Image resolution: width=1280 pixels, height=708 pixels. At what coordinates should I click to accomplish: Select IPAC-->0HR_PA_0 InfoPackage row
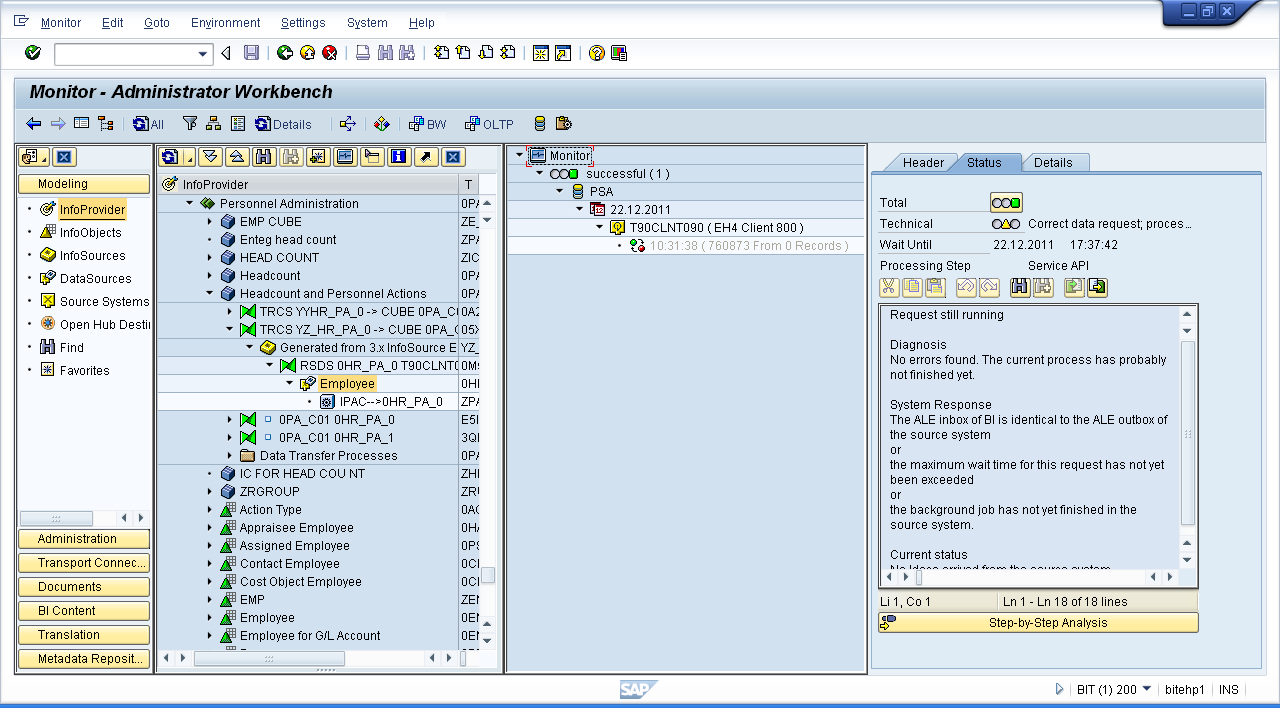click(x=391, y=402)
